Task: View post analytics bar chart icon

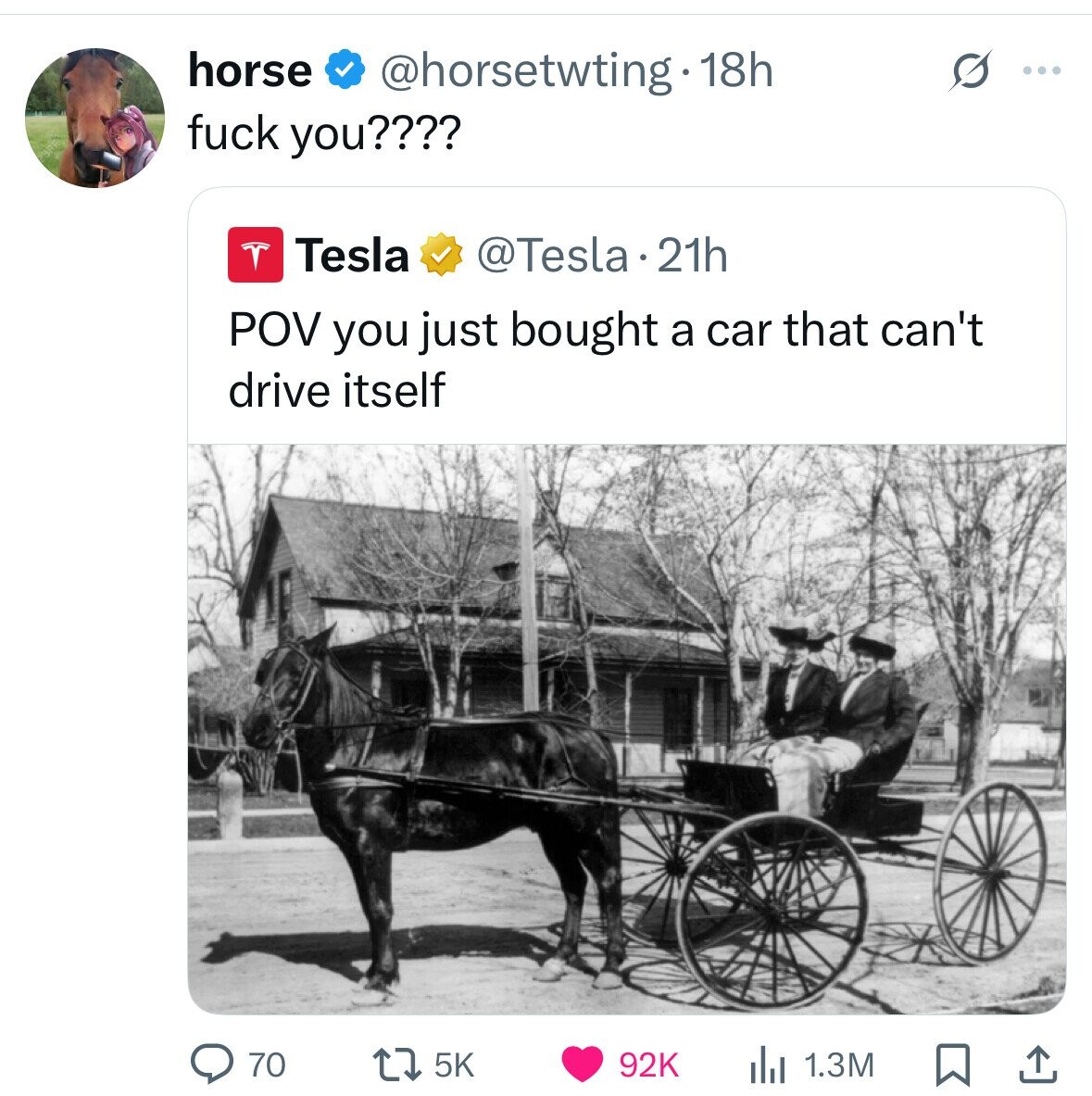Action: click(766, 1065)
